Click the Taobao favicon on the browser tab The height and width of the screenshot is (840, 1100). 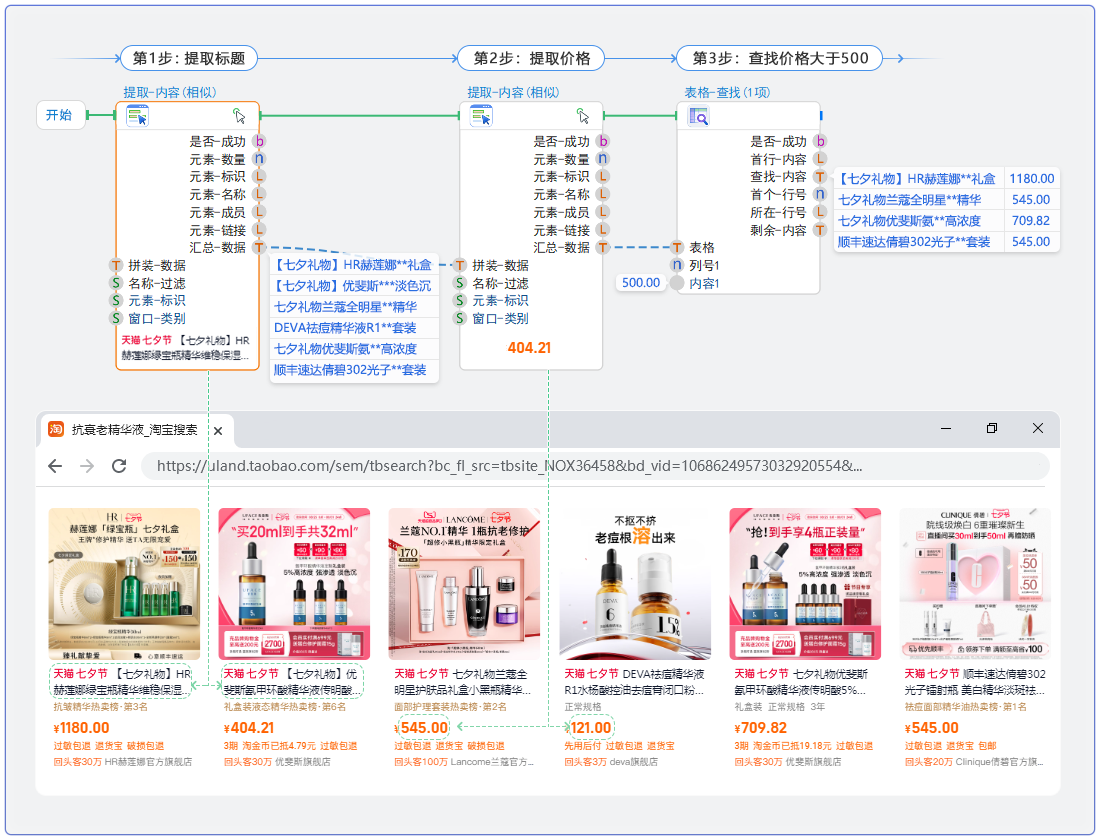pos(56,429)
